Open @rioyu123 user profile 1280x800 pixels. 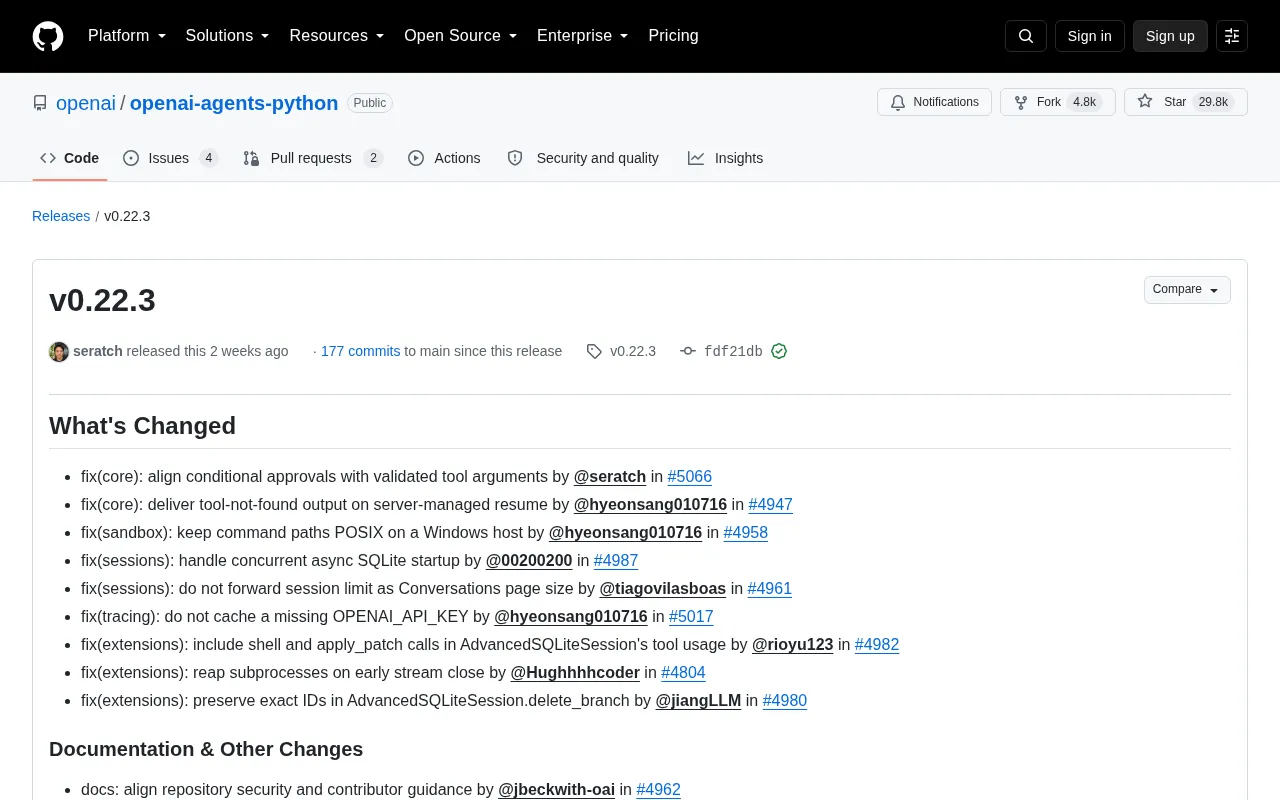click(x=793, y=645)
